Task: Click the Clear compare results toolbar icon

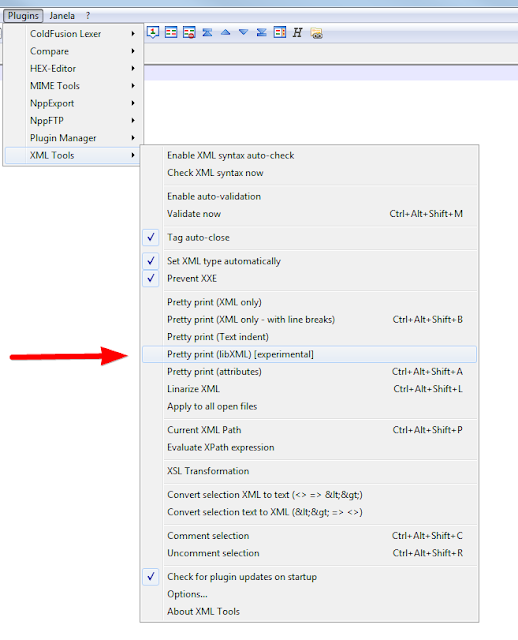Action: tap(189, 32)
